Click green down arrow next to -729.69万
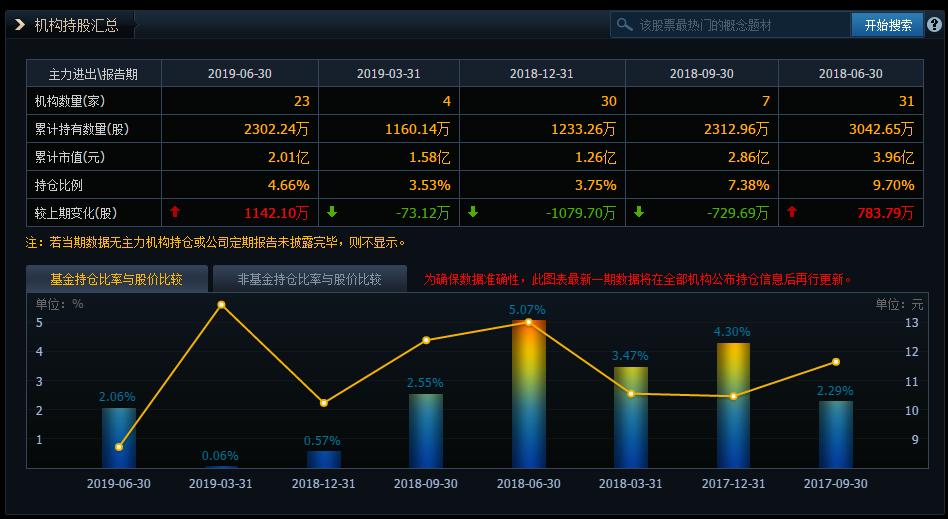Image resolution: width=948 pixels, height=519 pixels. (x=638, y=212)
